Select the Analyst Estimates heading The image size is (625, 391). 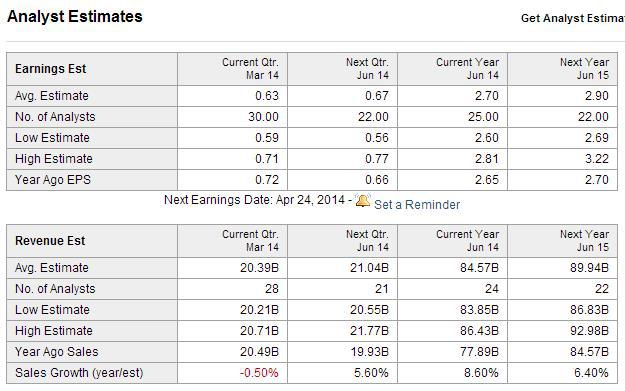pyautogui.click(x=75, y=17)
